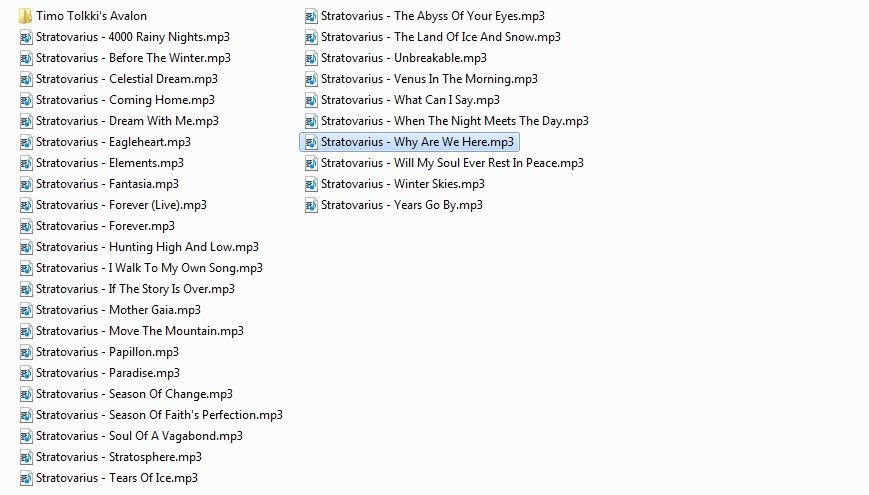Click "Stratovarius - 4000 Rainy Nights.mp3" filename
The image size is (869, 495).
click(x=133, y=37)
